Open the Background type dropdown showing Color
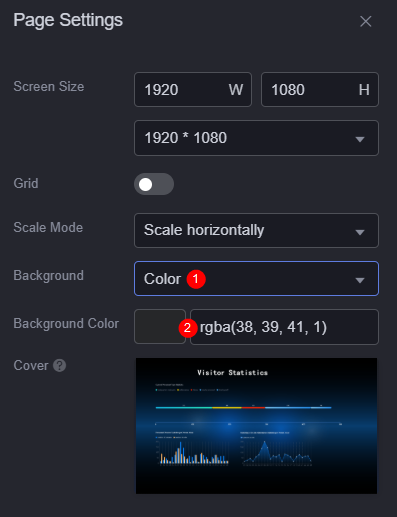 coord(256,279)
